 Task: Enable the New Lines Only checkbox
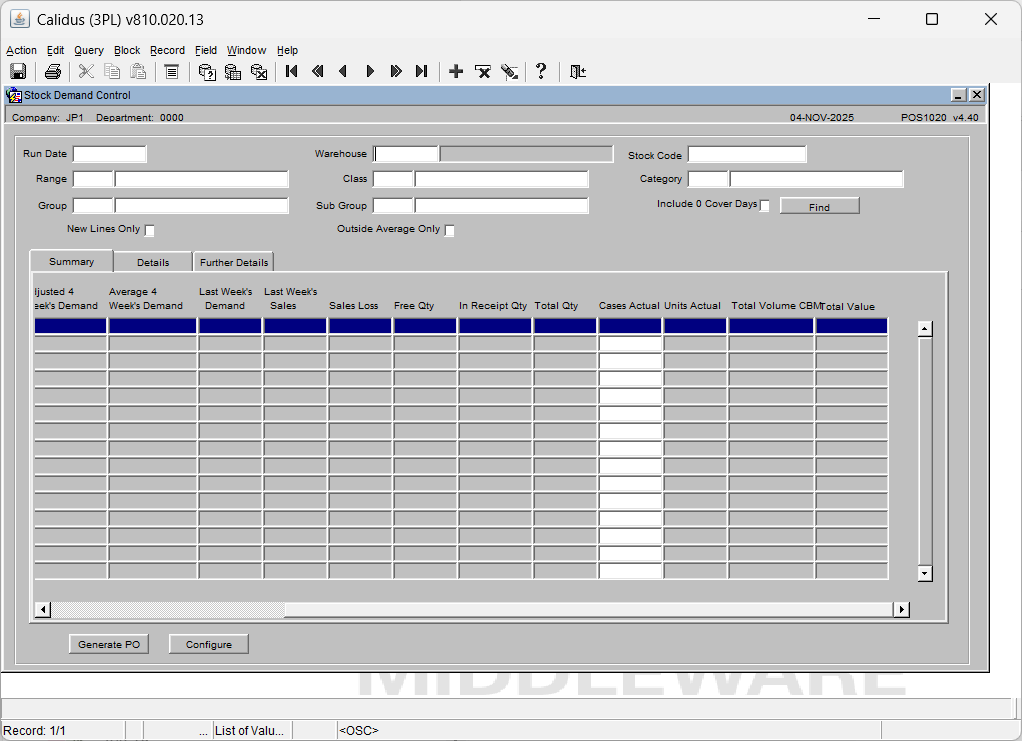click(x=150, y=231)
